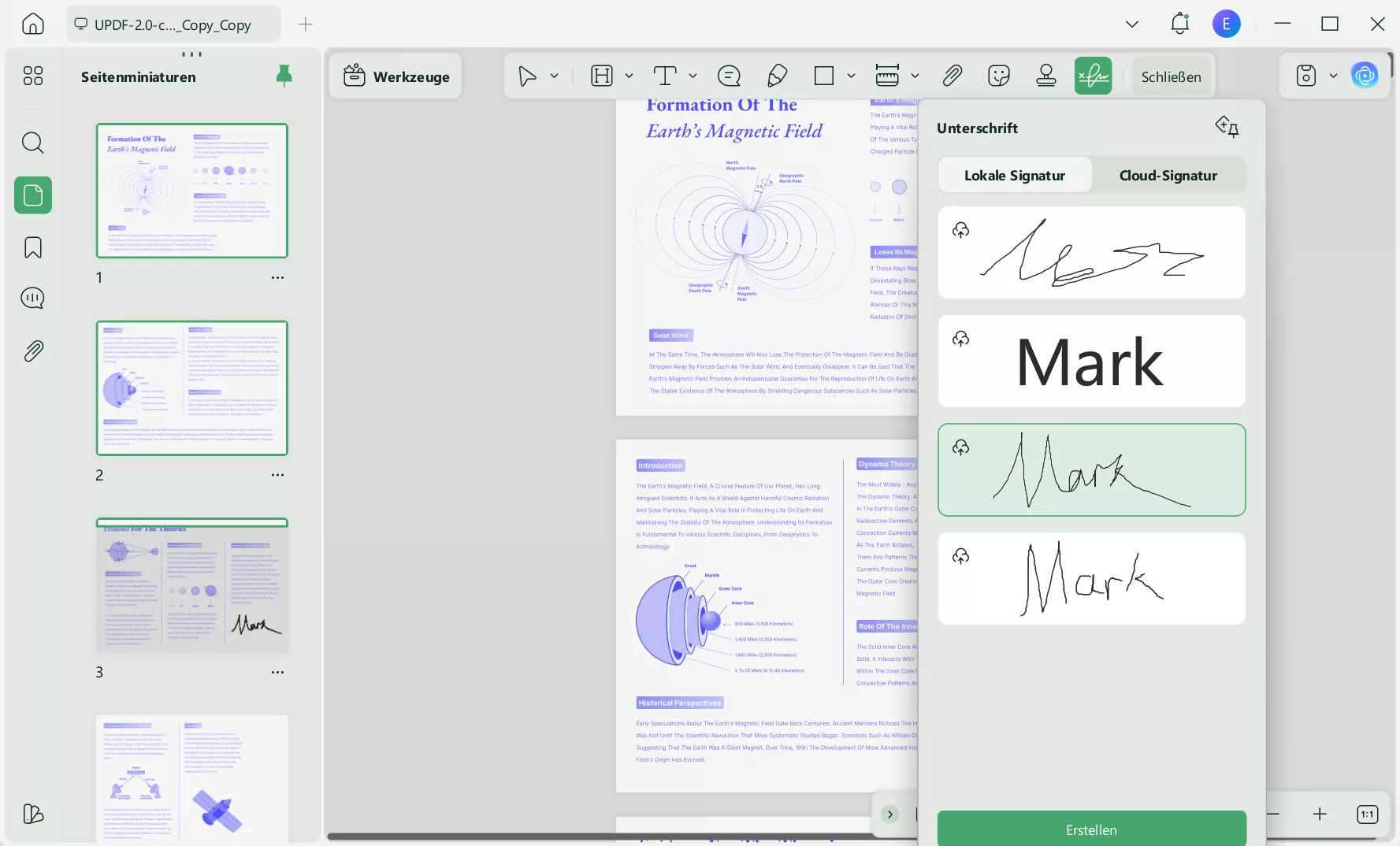The width and height of the screenshot is (1400, 846).
Task: Open page 4 thumbnail
Action: click(192, 778)
